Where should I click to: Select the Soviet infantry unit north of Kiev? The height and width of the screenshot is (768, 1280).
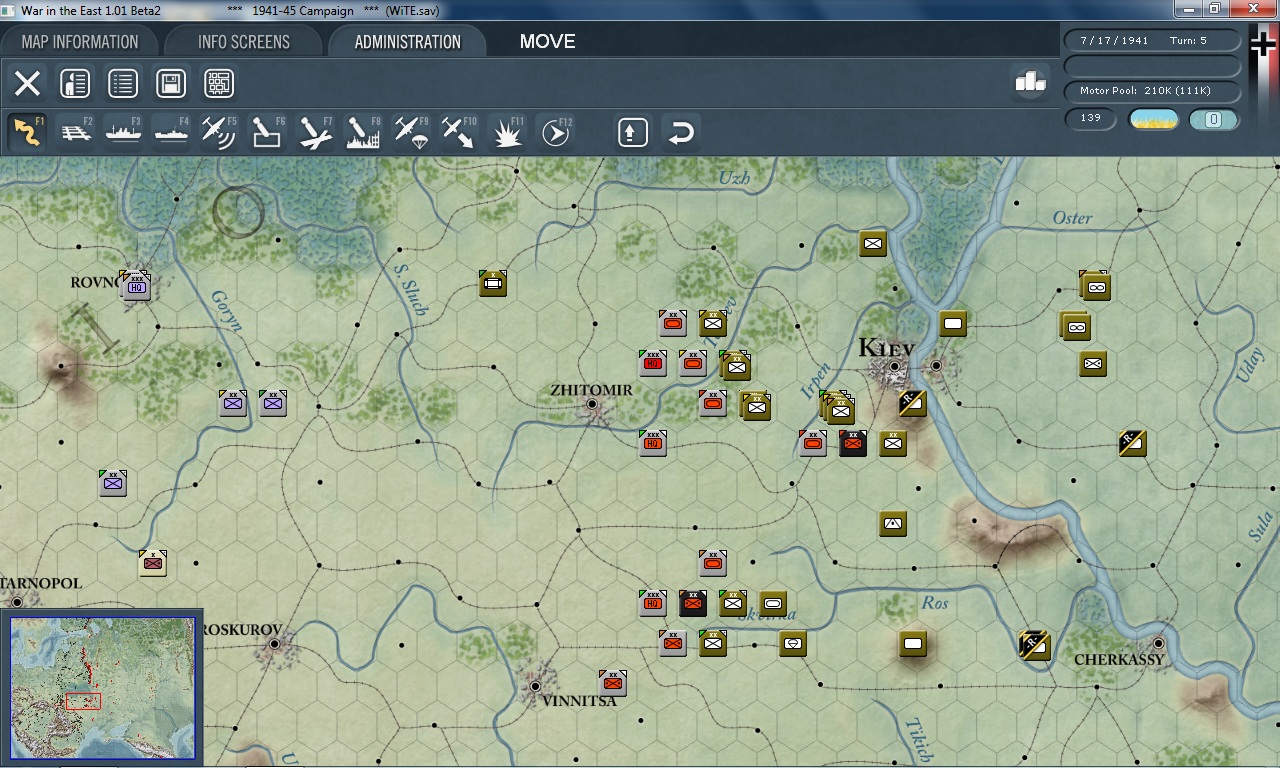(x=873, y=243)
